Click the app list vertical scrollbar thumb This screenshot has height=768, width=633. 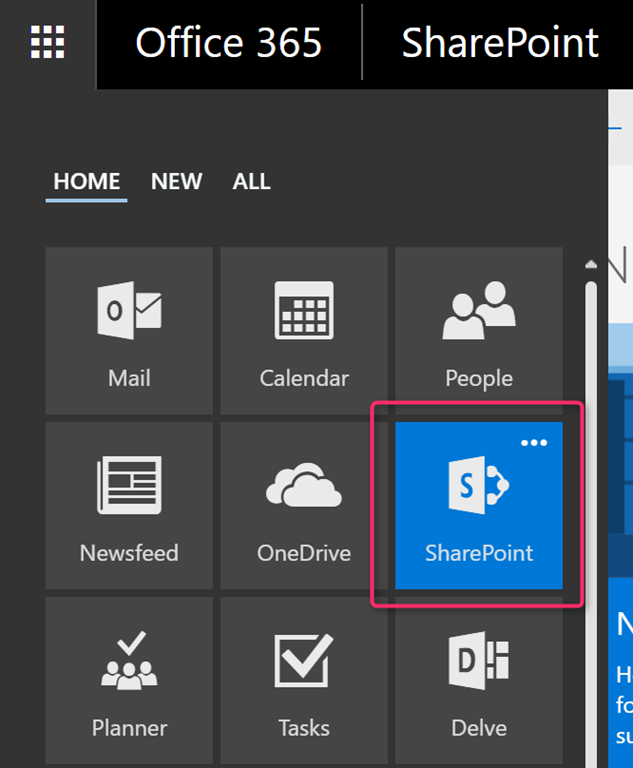point(591,524)
